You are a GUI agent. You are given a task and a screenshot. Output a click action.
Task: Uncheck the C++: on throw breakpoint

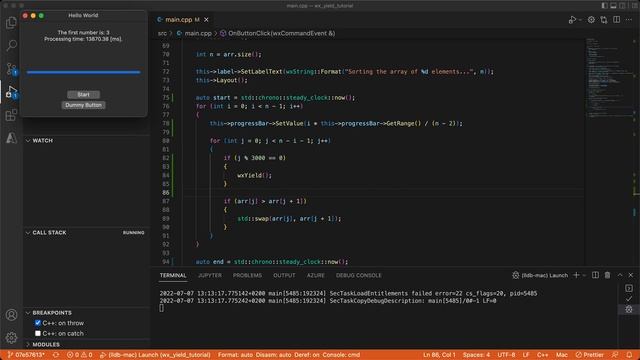(38, 323)
